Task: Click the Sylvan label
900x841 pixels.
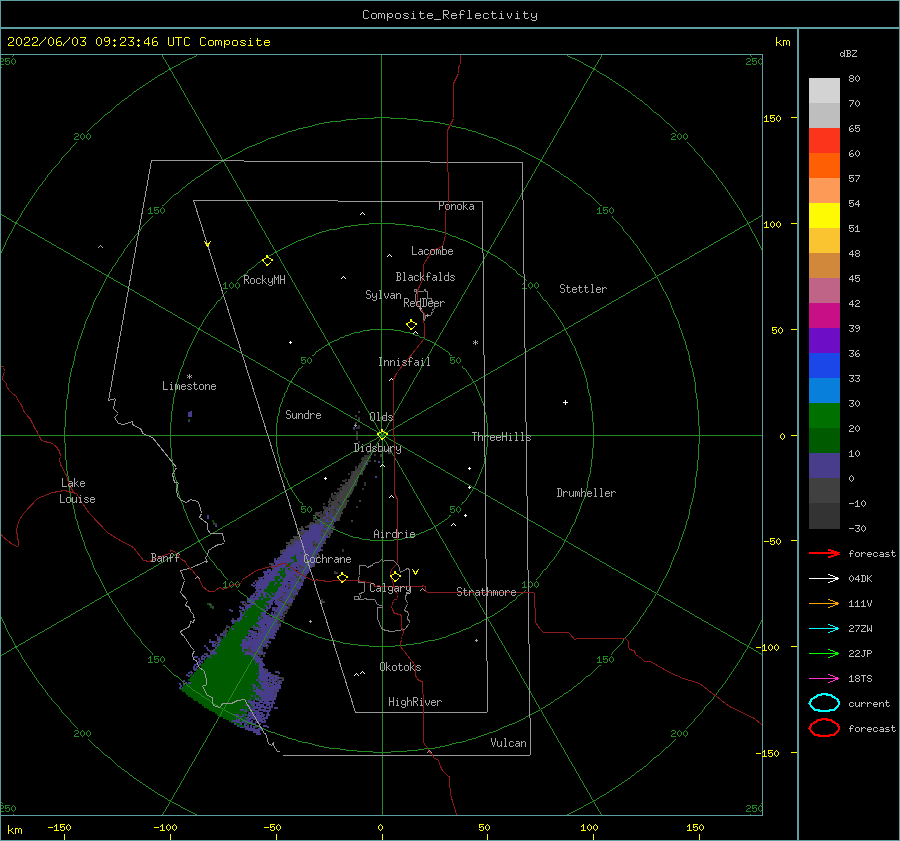Action: 383,295
